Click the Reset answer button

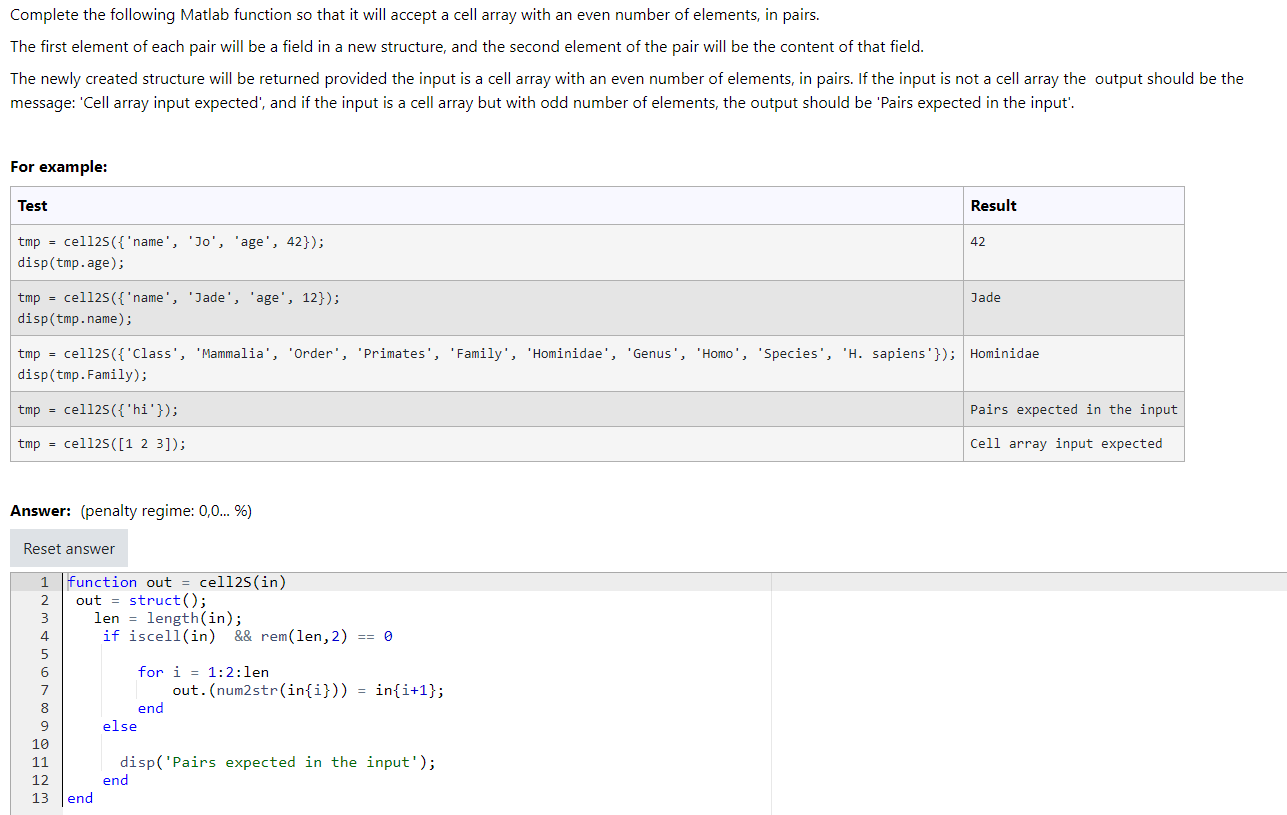(x=68, y=548)
